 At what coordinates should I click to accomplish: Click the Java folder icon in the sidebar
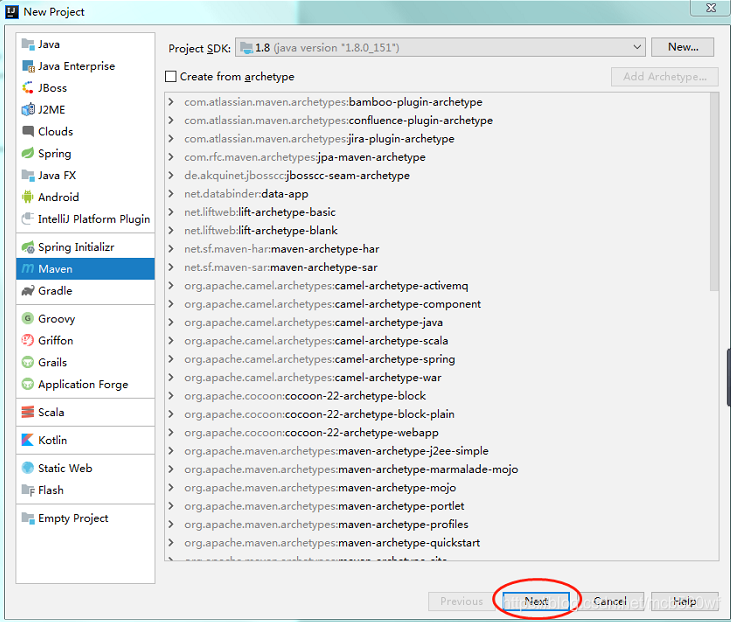pyautogui.click(x=28, y=44)
